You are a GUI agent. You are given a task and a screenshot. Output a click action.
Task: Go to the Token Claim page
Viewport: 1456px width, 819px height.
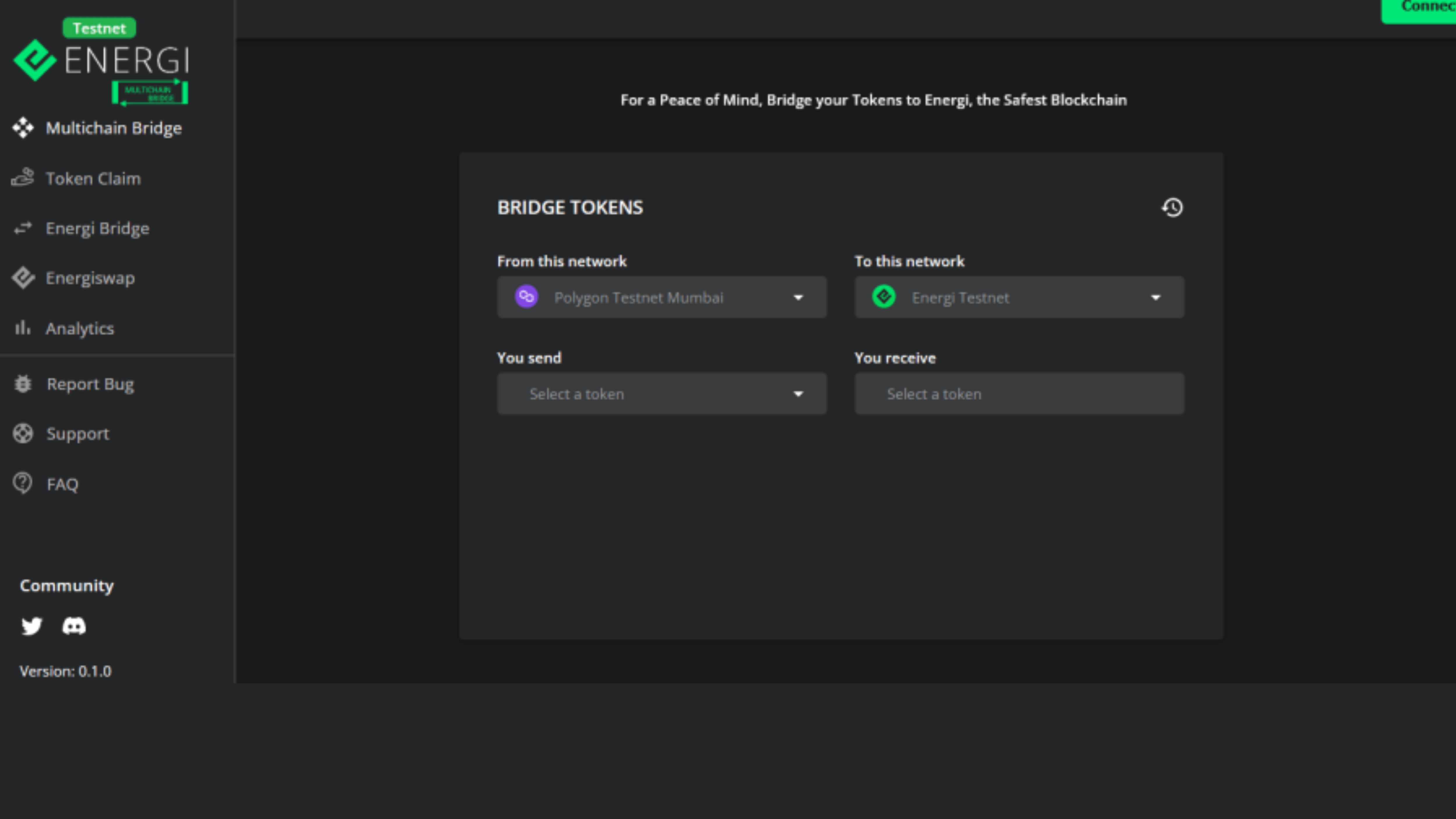click(93, 178)
